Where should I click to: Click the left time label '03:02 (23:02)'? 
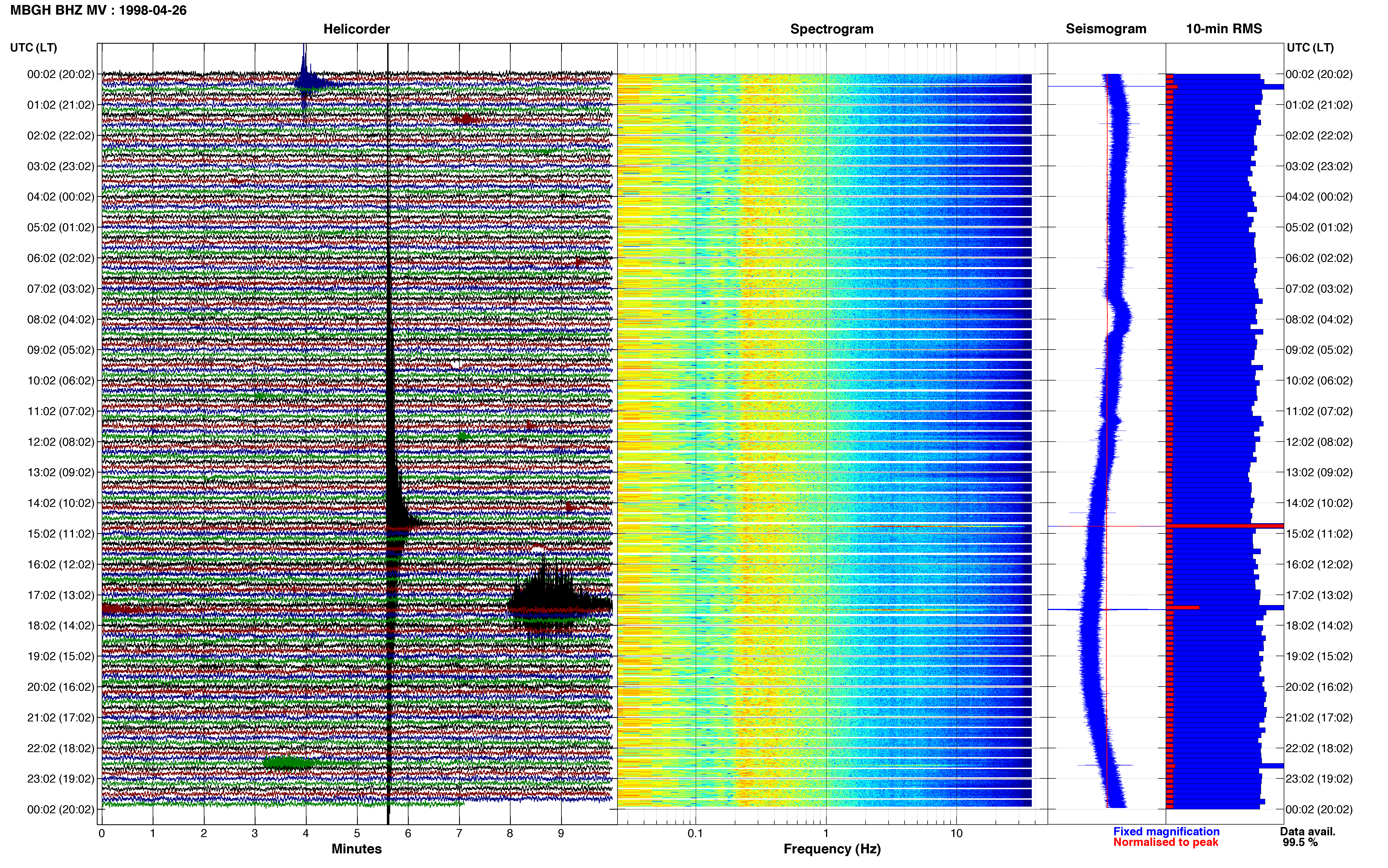[60, 166]
